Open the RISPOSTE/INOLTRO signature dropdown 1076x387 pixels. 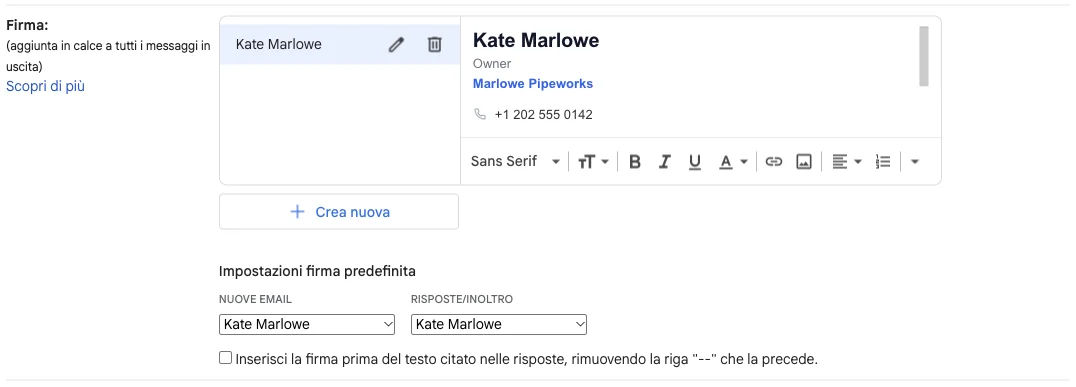[499, 325]
